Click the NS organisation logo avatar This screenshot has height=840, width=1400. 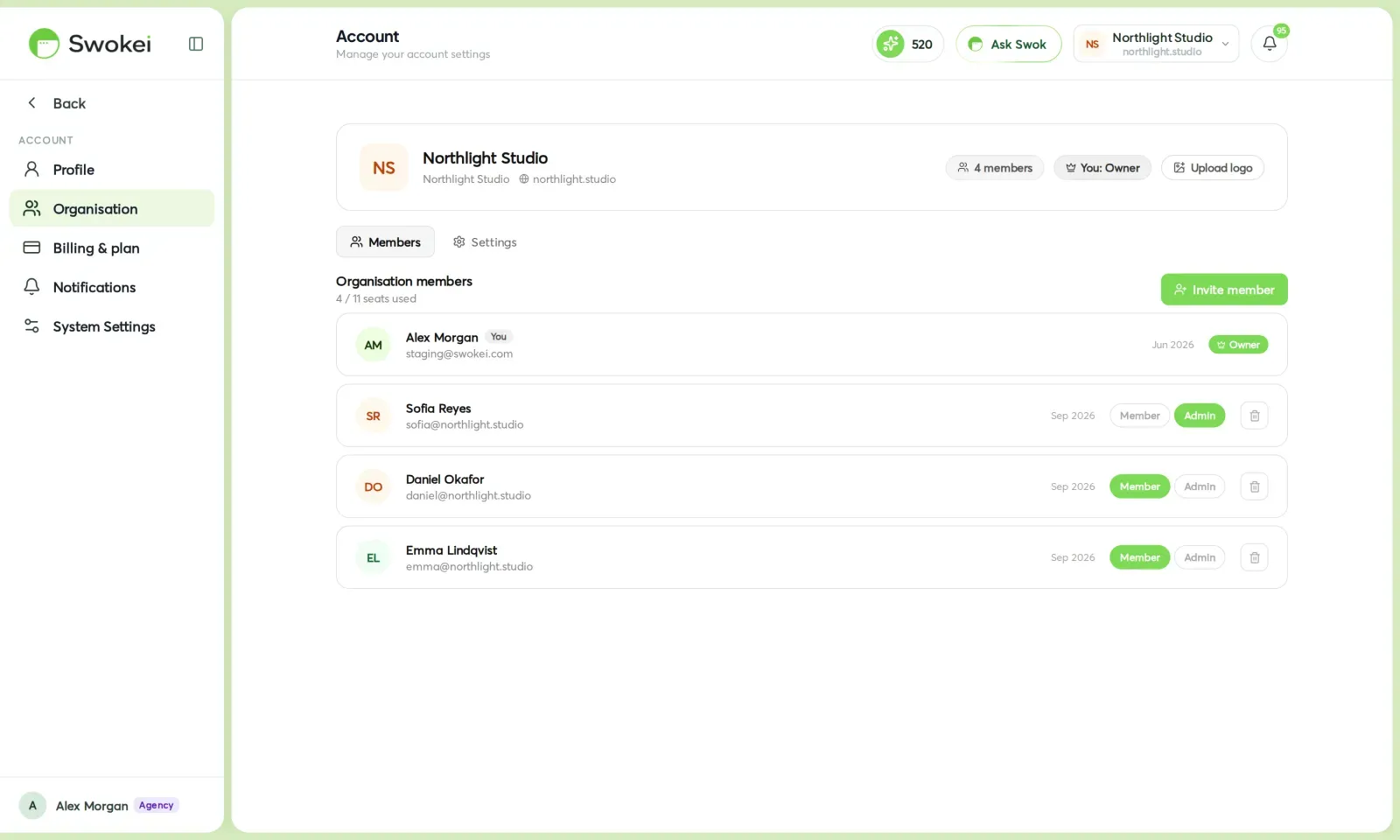[384, 167]
